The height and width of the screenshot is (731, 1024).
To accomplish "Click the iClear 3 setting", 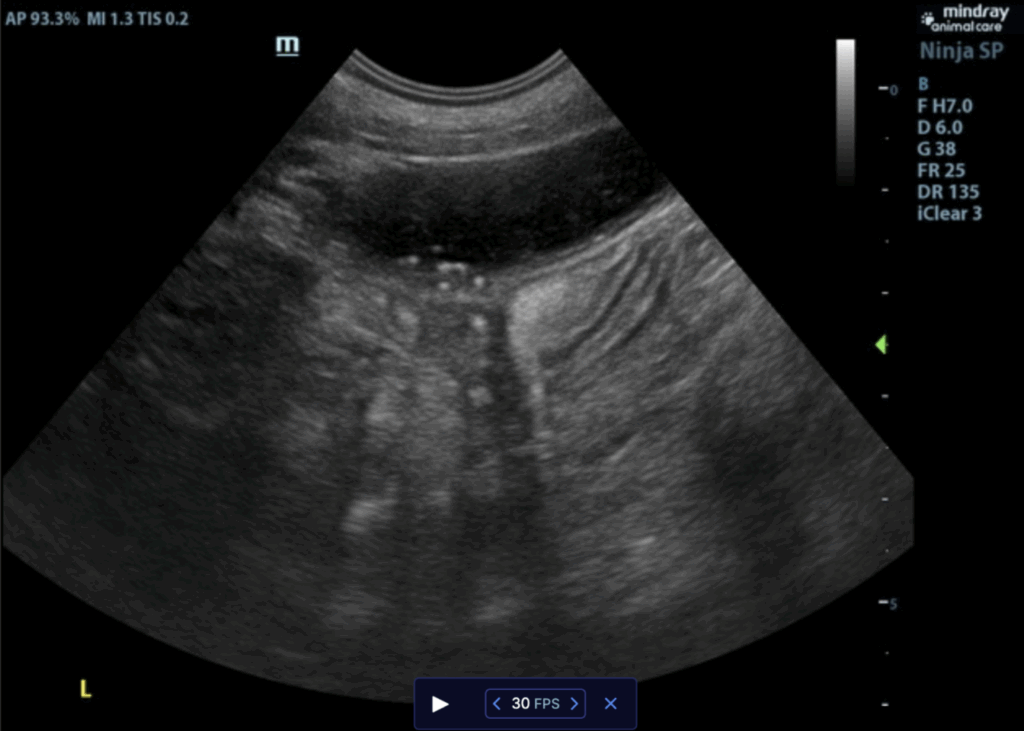I will point(949,213).
